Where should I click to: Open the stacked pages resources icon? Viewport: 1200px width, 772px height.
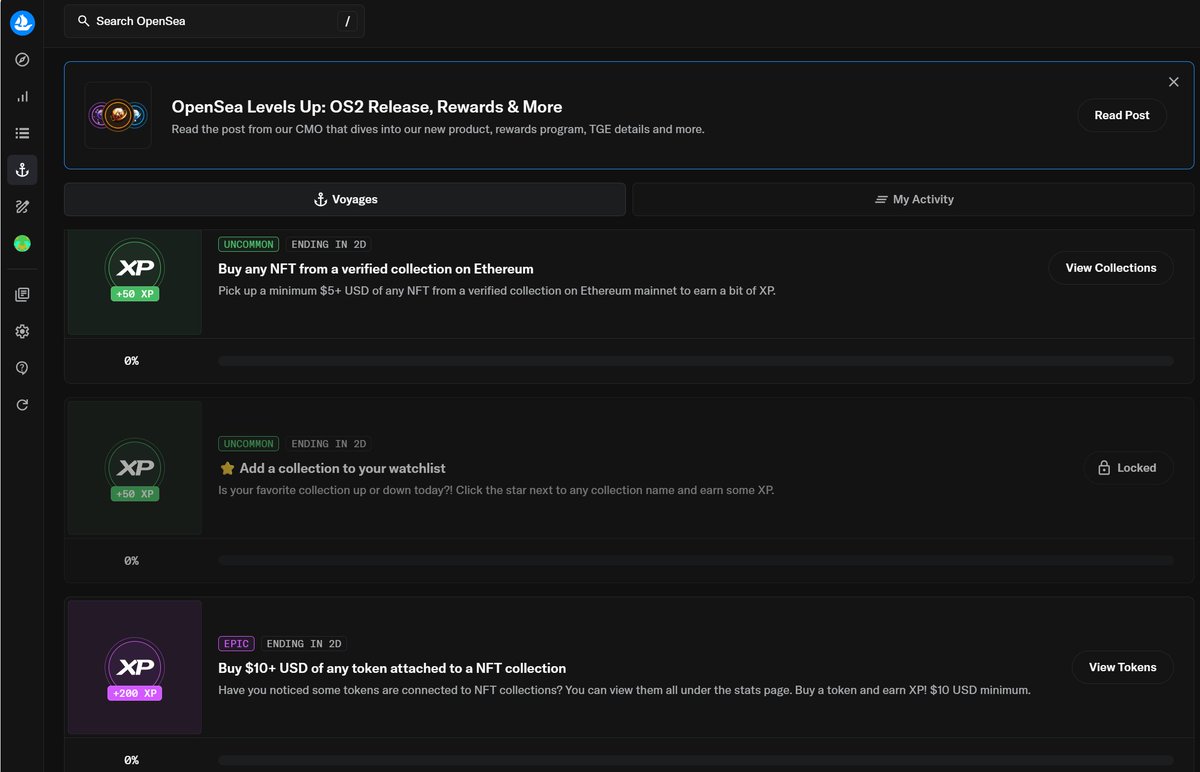tap(22, 295)
